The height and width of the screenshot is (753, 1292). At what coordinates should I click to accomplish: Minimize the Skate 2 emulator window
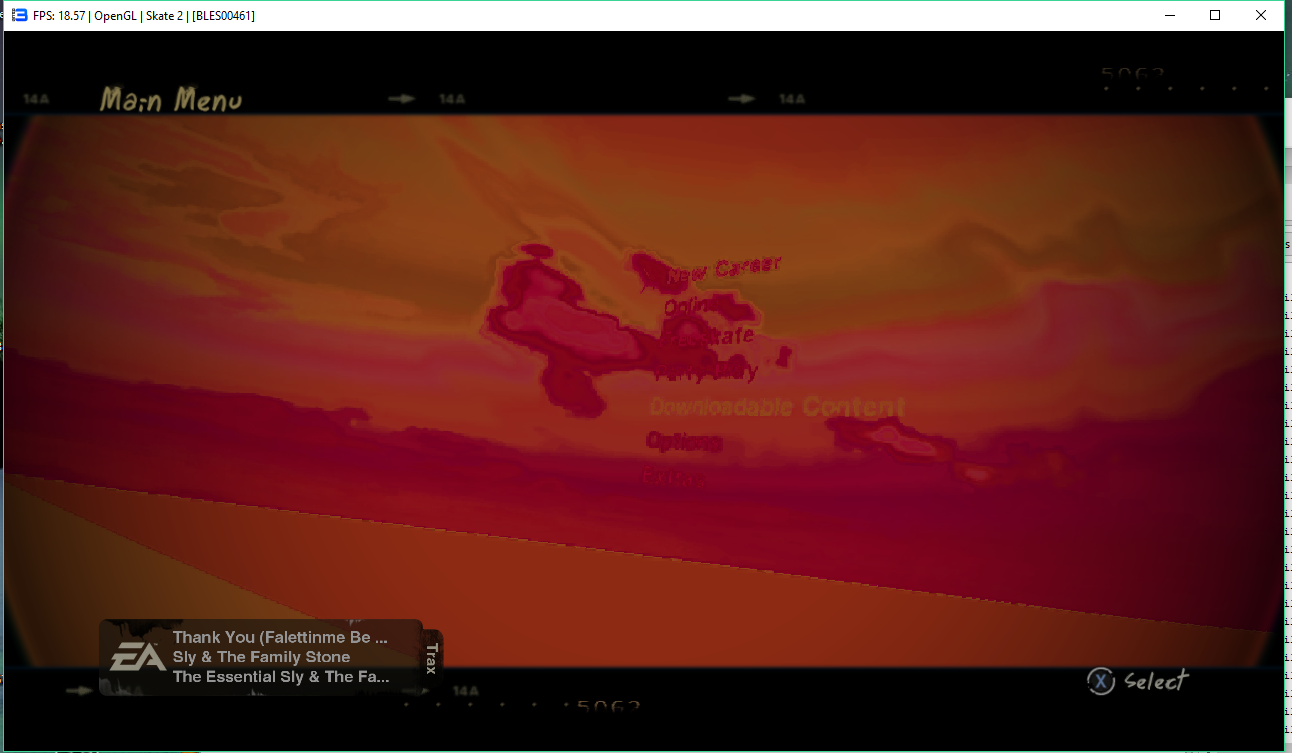point(1169,15)
